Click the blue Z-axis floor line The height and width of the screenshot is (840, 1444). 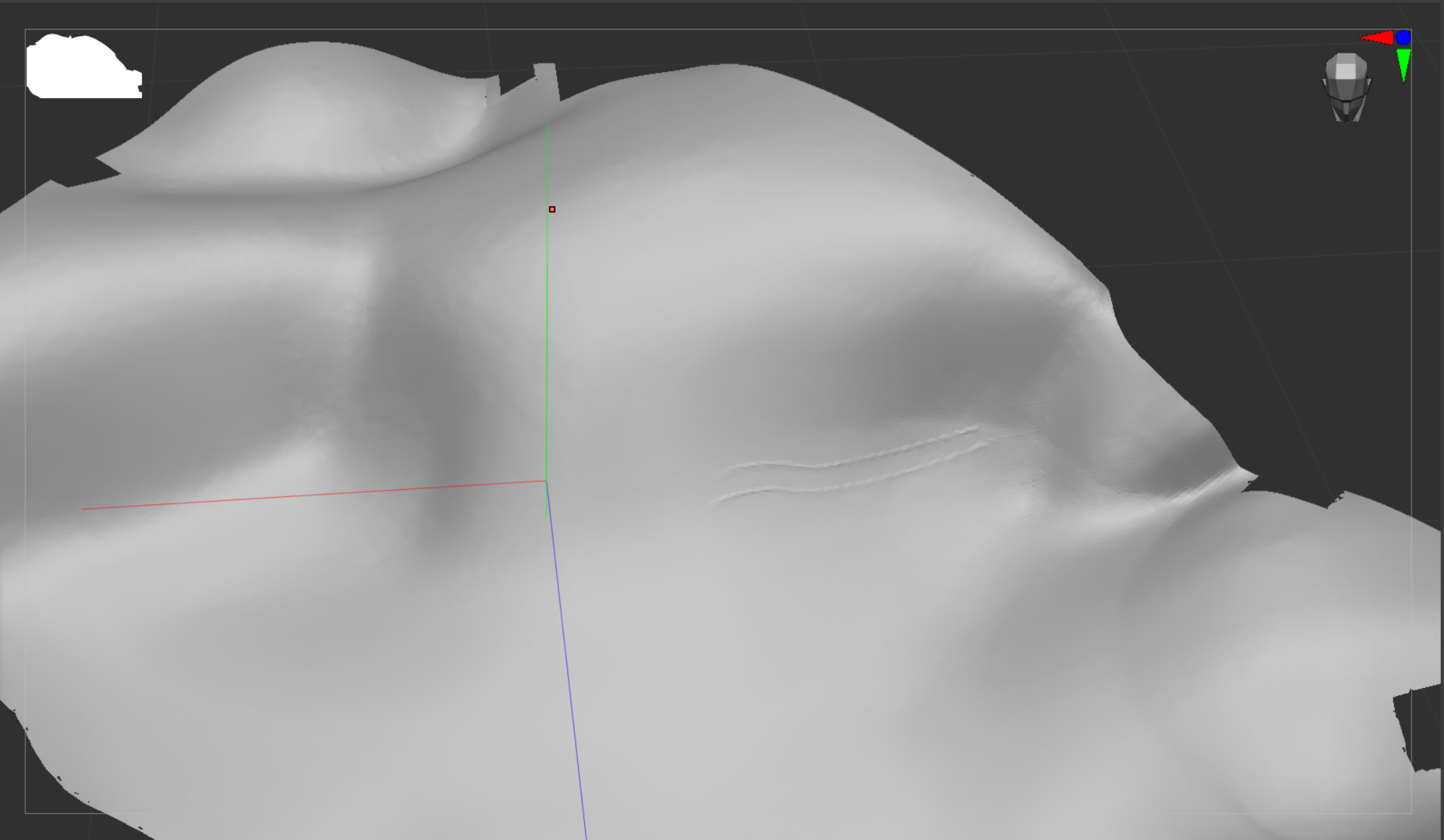(566, 648)
